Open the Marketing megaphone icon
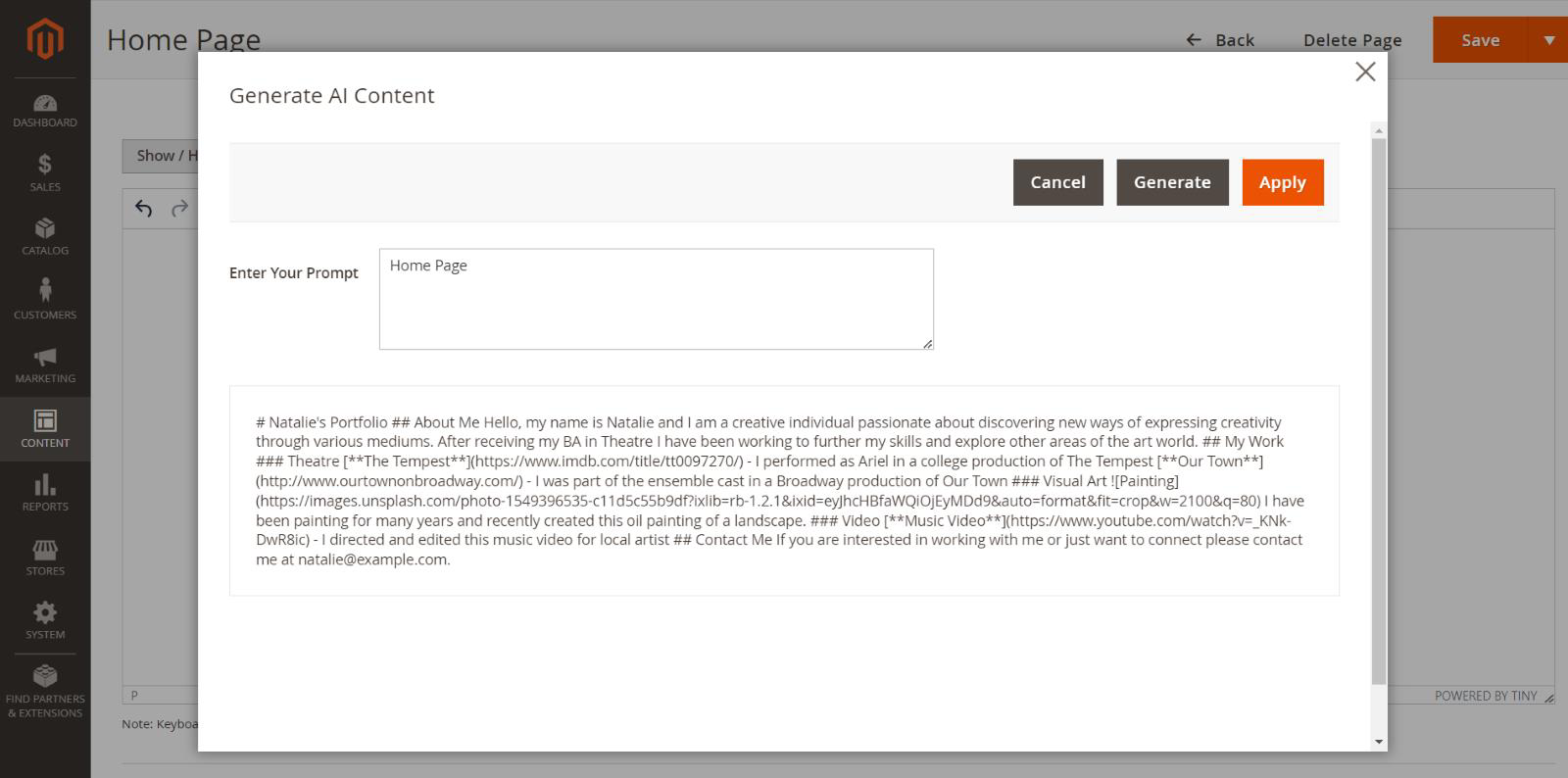Screen dimensions: 1568x778 [45, 365]
